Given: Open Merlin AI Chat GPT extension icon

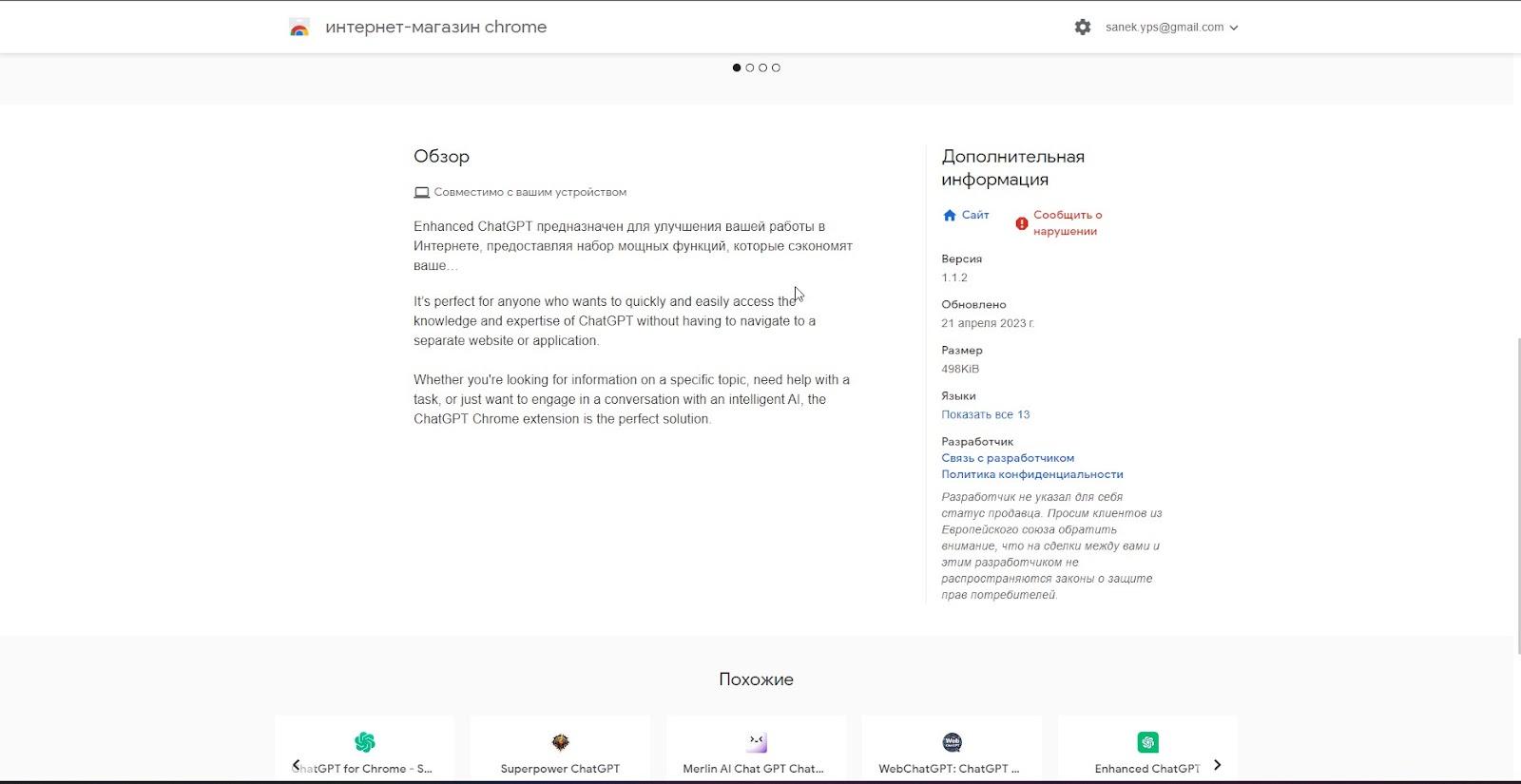Looking at the screenshot, I should [x=757, y=742].
